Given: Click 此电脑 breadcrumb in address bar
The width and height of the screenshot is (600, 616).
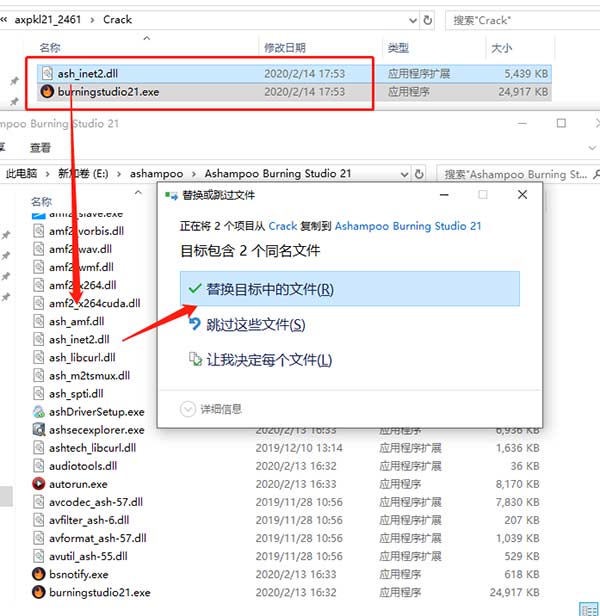Looking at the screenshot, I should (x=22, y=173).
